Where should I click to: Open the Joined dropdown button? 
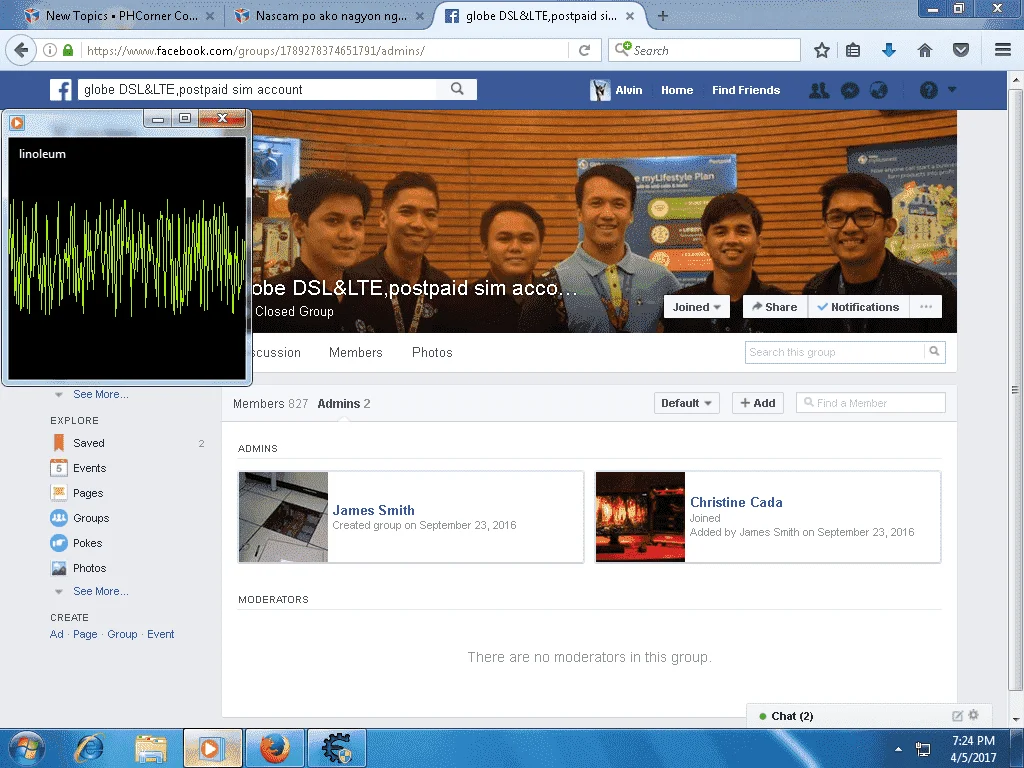click(697, 307)
